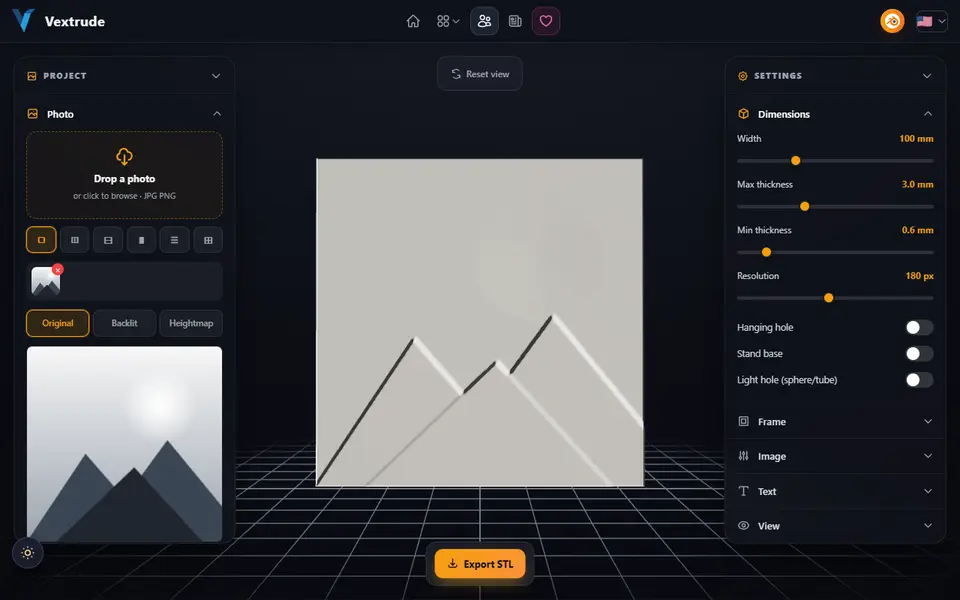960x600 pixels.
Task: Expand the Text section
Action: coord(835,491)
